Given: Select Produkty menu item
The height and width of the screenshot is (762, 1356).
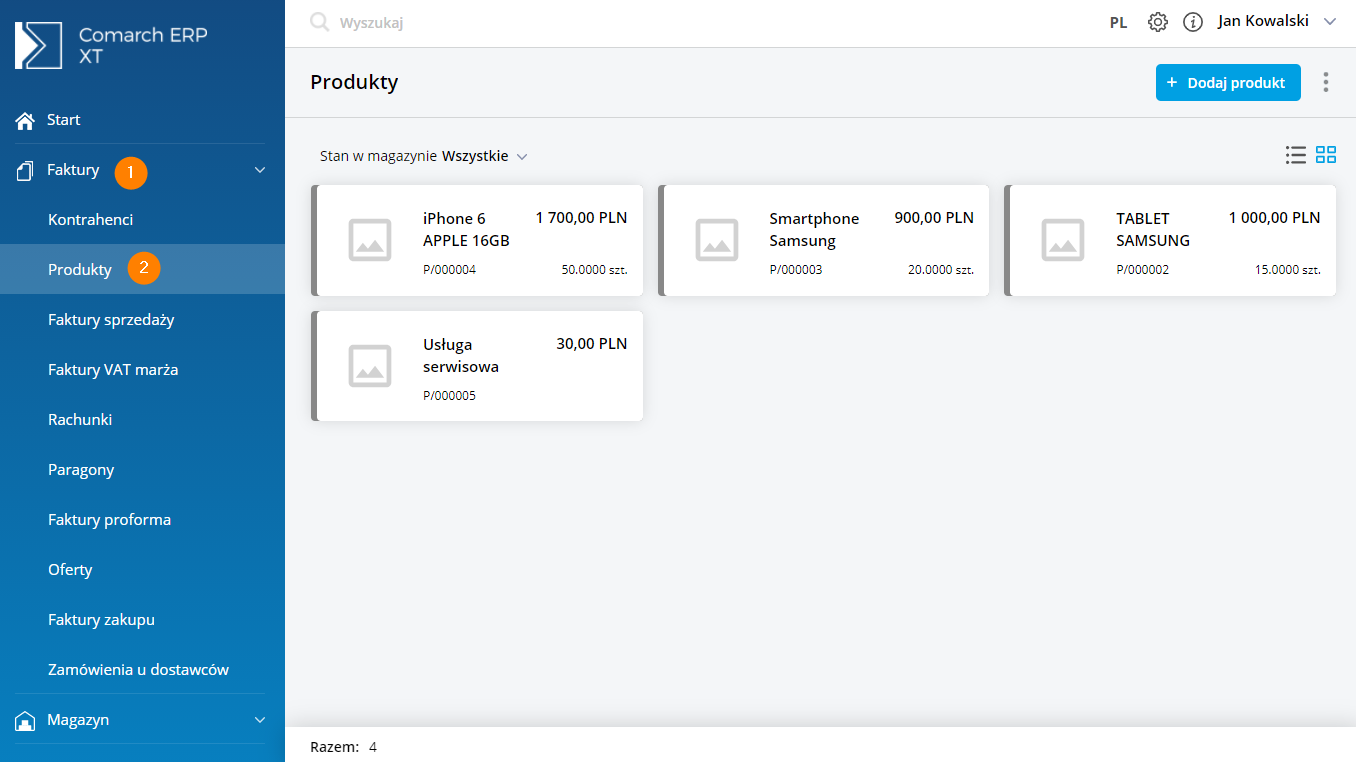Looking at the screenshot, I should tap(142, 270).
